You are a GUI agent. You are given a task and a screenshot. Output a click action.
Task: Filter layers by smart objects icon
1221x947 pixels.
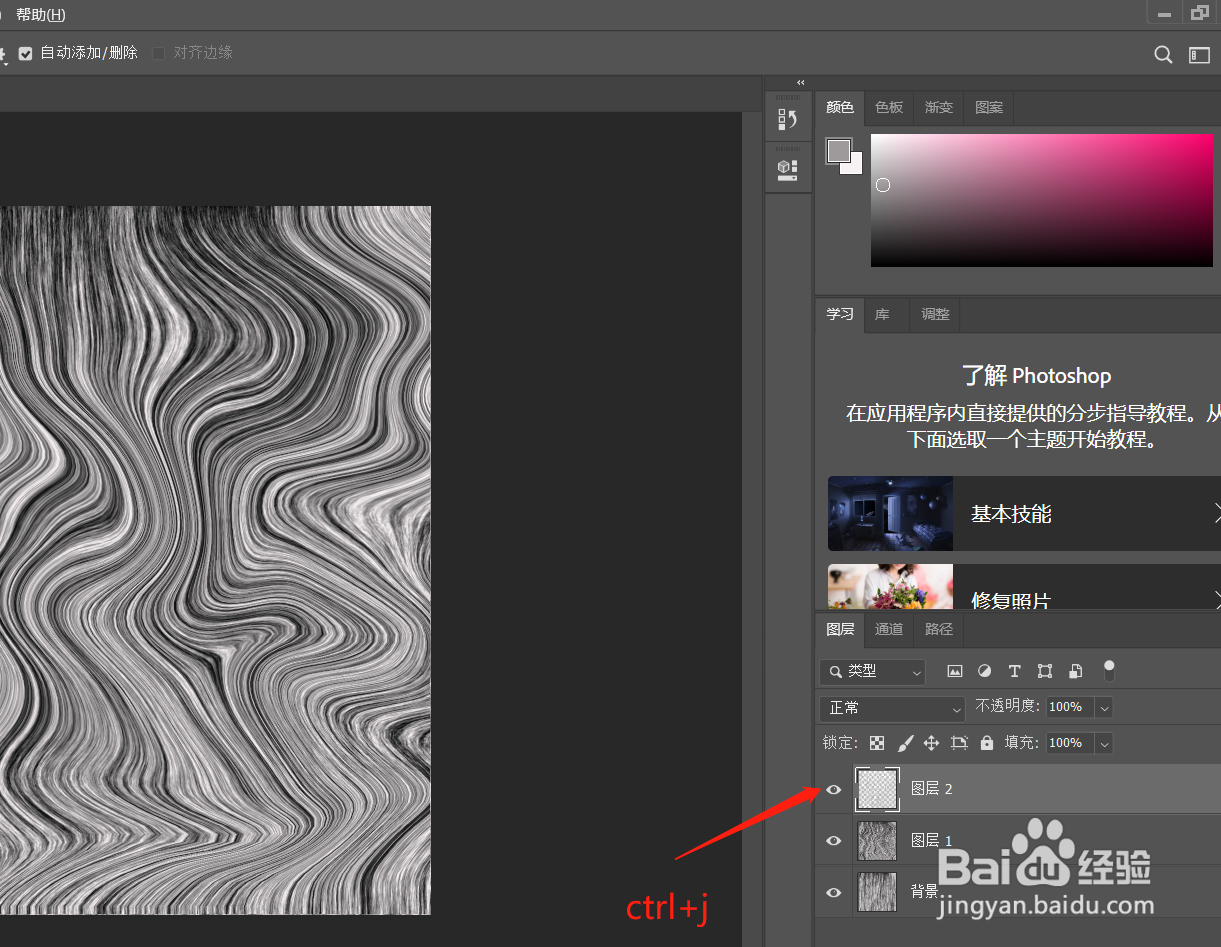pos(1075,672)
